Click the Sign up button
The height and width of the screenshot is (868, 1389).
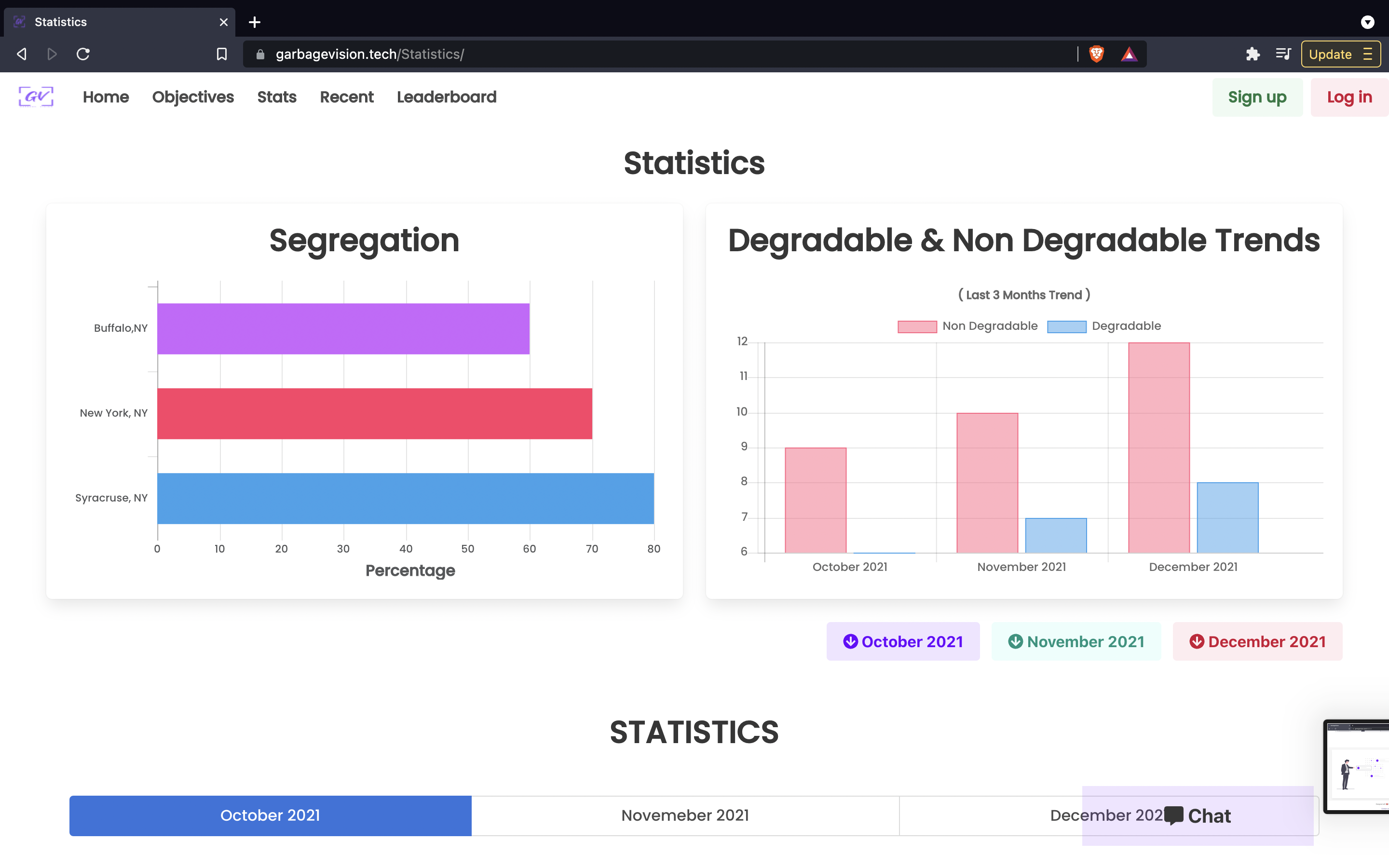click(x=1257, y=97)
